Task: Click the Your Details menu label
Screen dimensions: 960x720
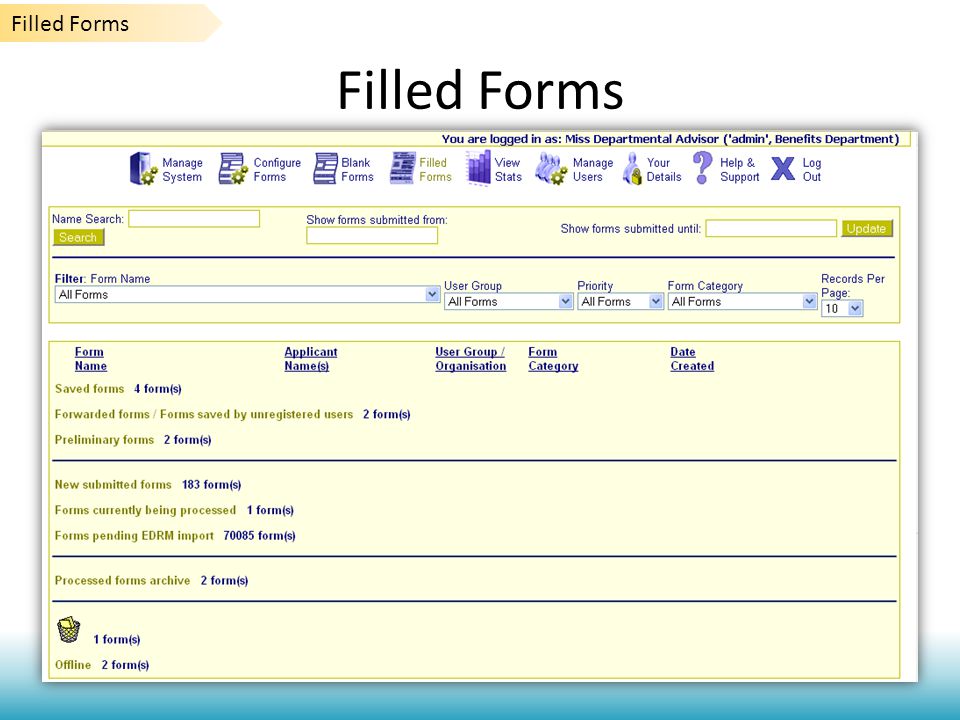Action: (664, 170)
